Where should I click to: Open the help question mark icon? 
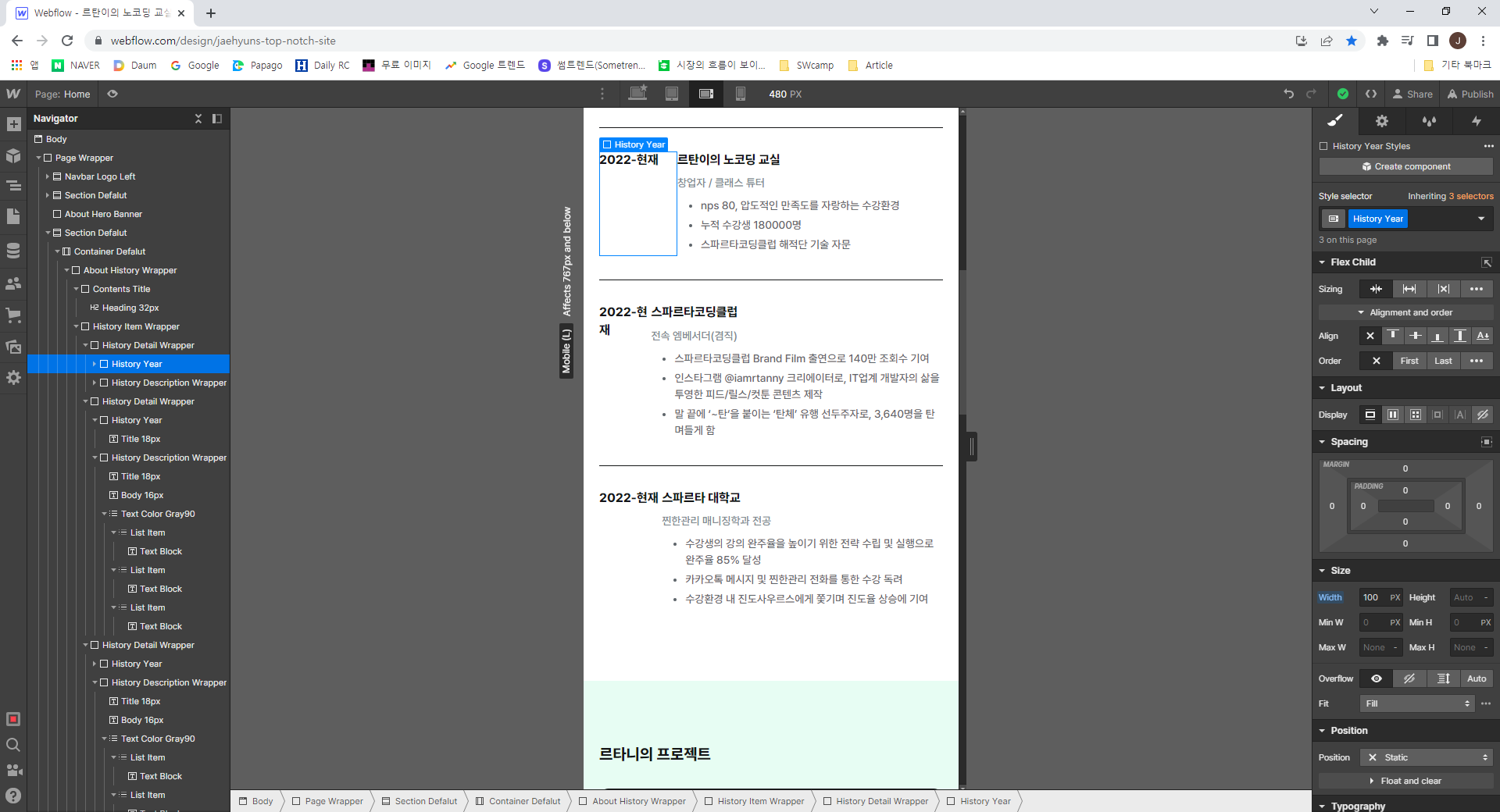click(13, 796)
